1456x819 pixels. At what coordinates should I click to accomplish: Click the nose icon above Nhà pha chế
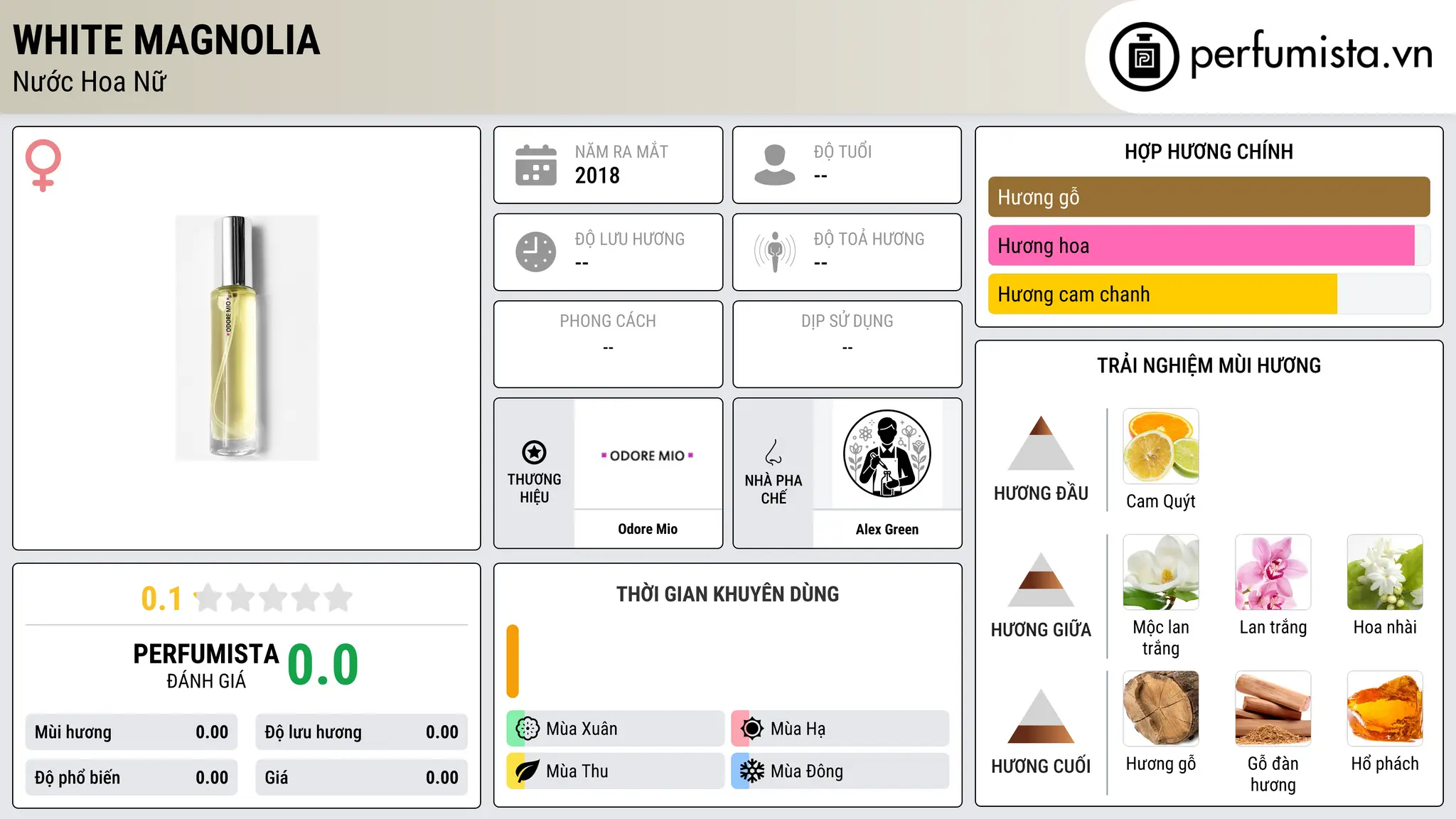pos(773,452)
